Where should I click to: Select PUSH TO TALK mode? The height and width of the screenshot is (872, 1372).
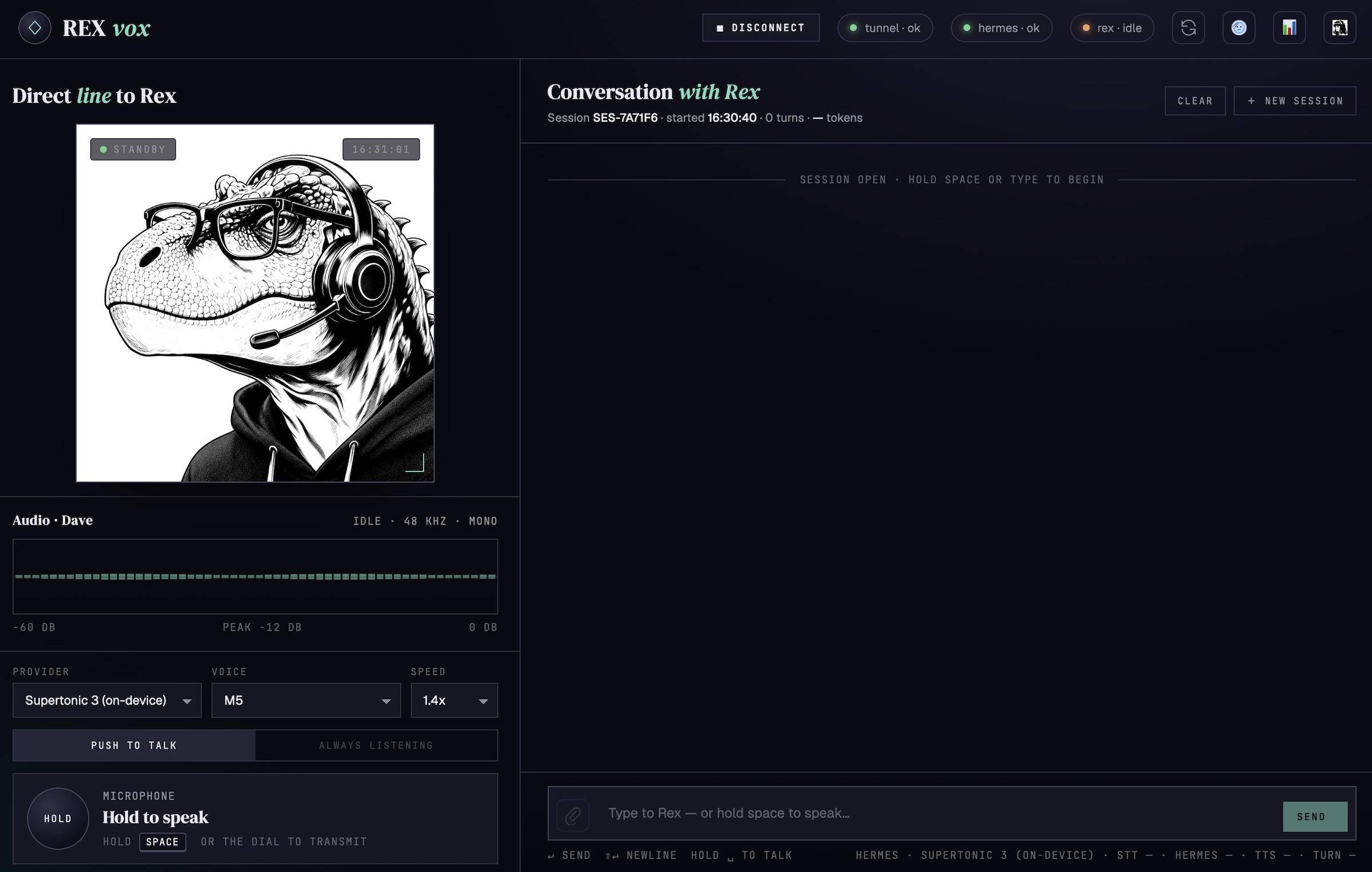(x=134, y=745)
